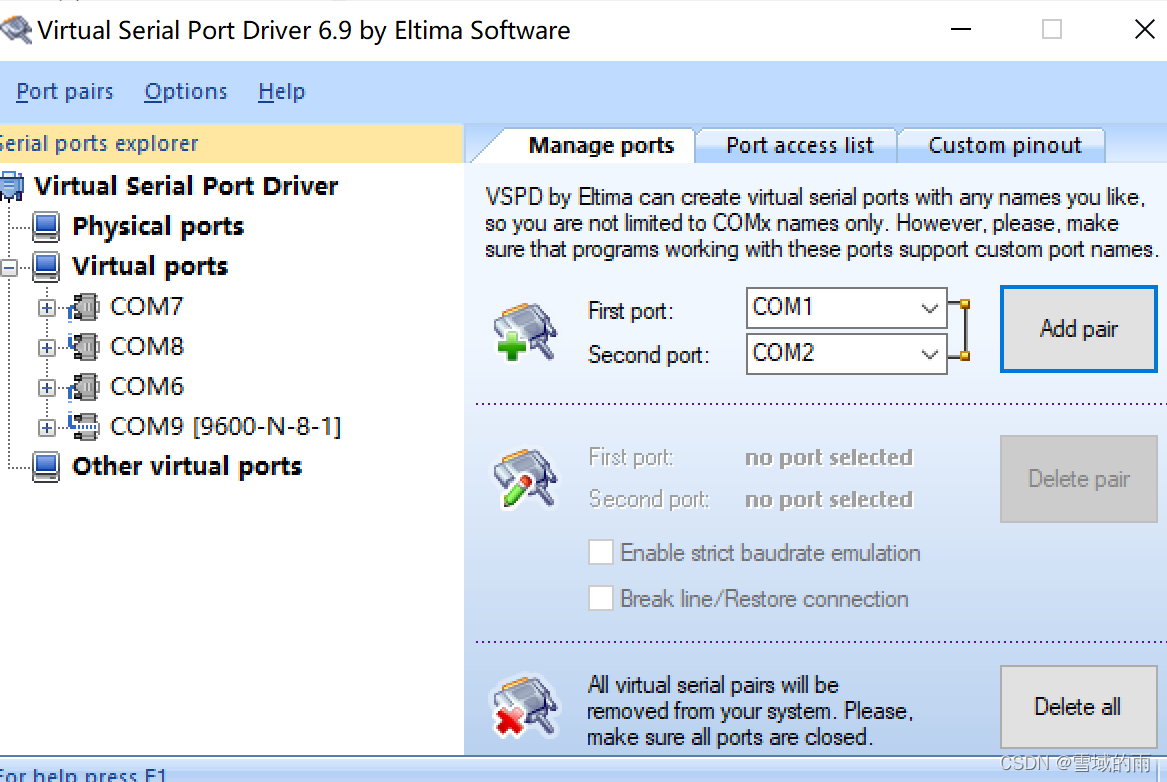Open the Help menu

(281, 92)
